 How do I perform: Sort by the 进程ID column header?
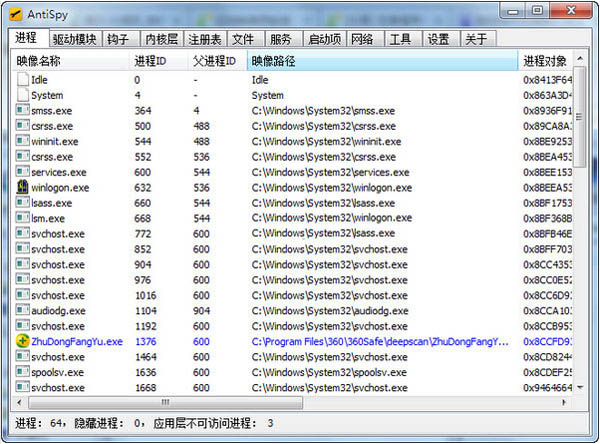(x=159, y=61)
